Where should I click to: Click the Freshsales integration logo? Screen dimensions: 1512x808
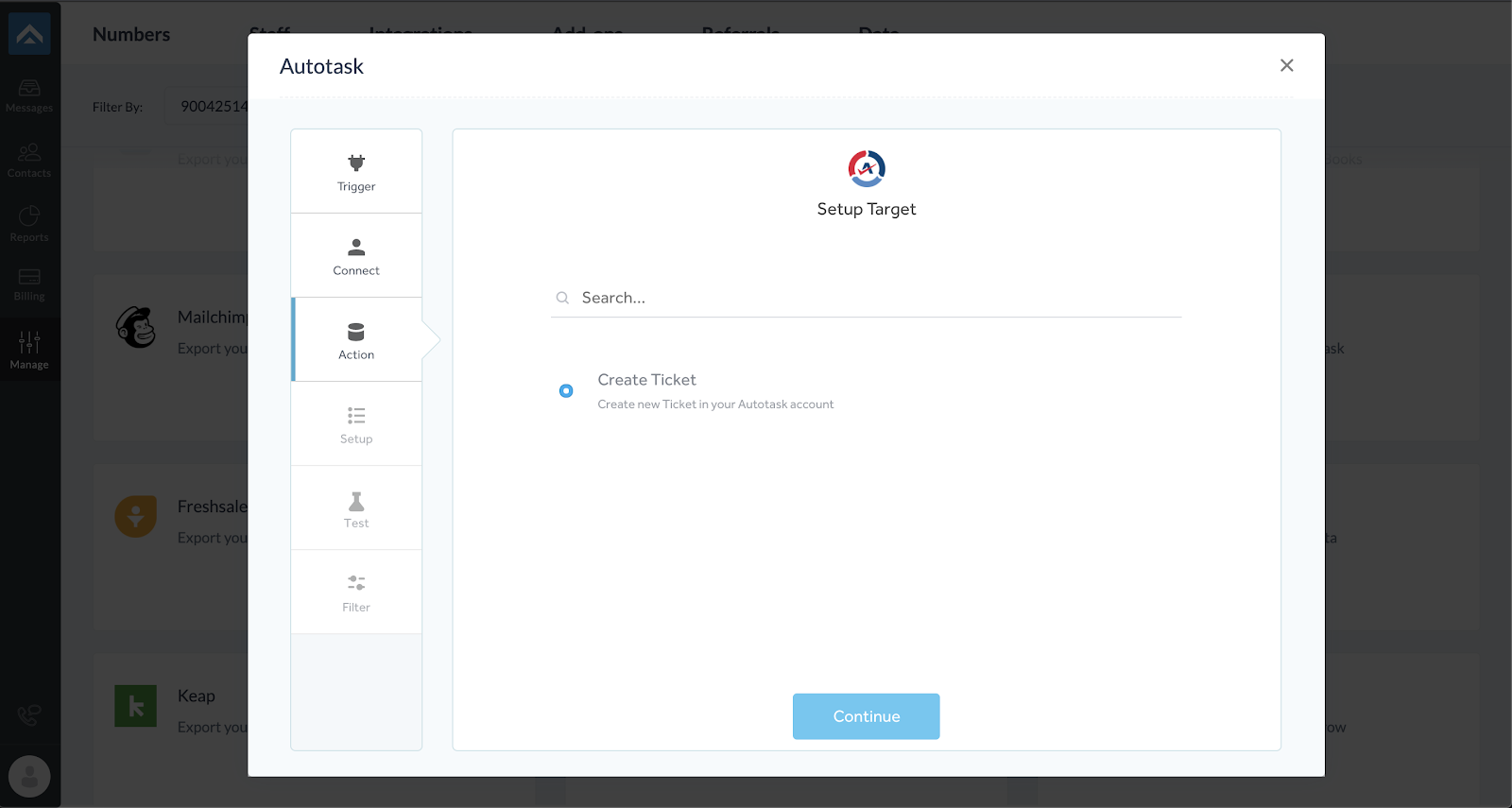tap(136, 516)
